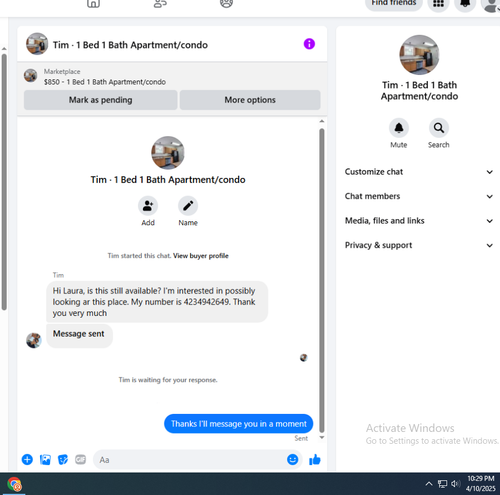The image size is (500, 495).
Task: Click the chat header title text
Action: click(130, 45)
